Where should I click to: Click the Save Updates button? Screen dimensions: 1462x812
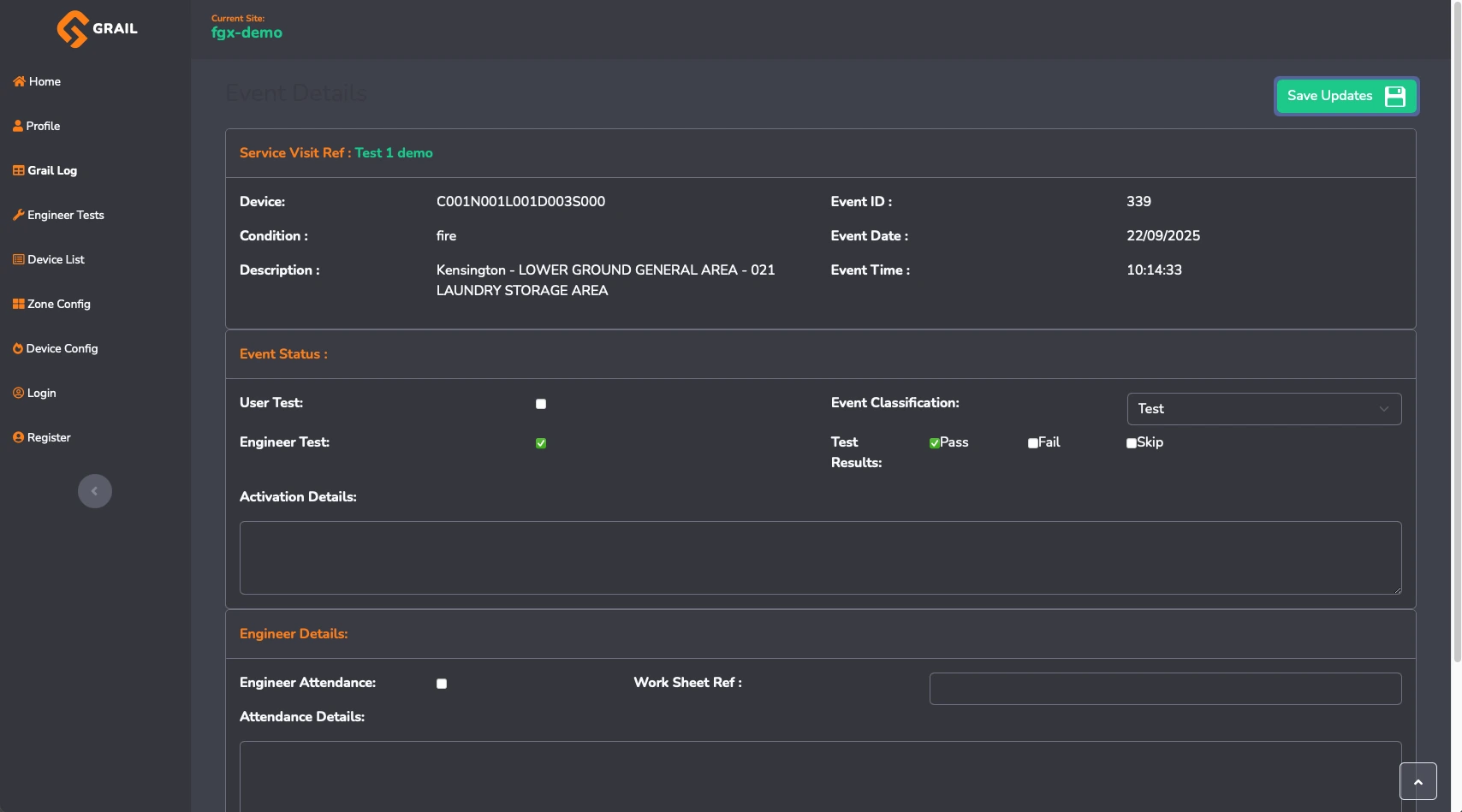point(1346,96)
